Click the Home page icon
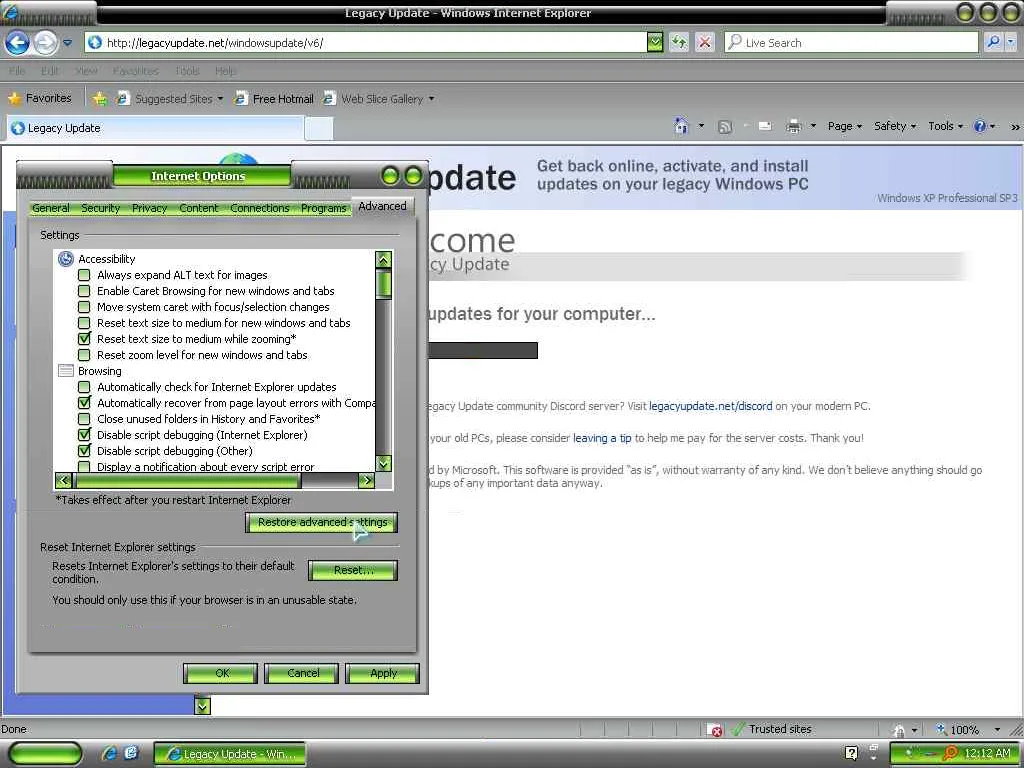The width and height of the screenshot is (1024, 768). click(681, 126)
